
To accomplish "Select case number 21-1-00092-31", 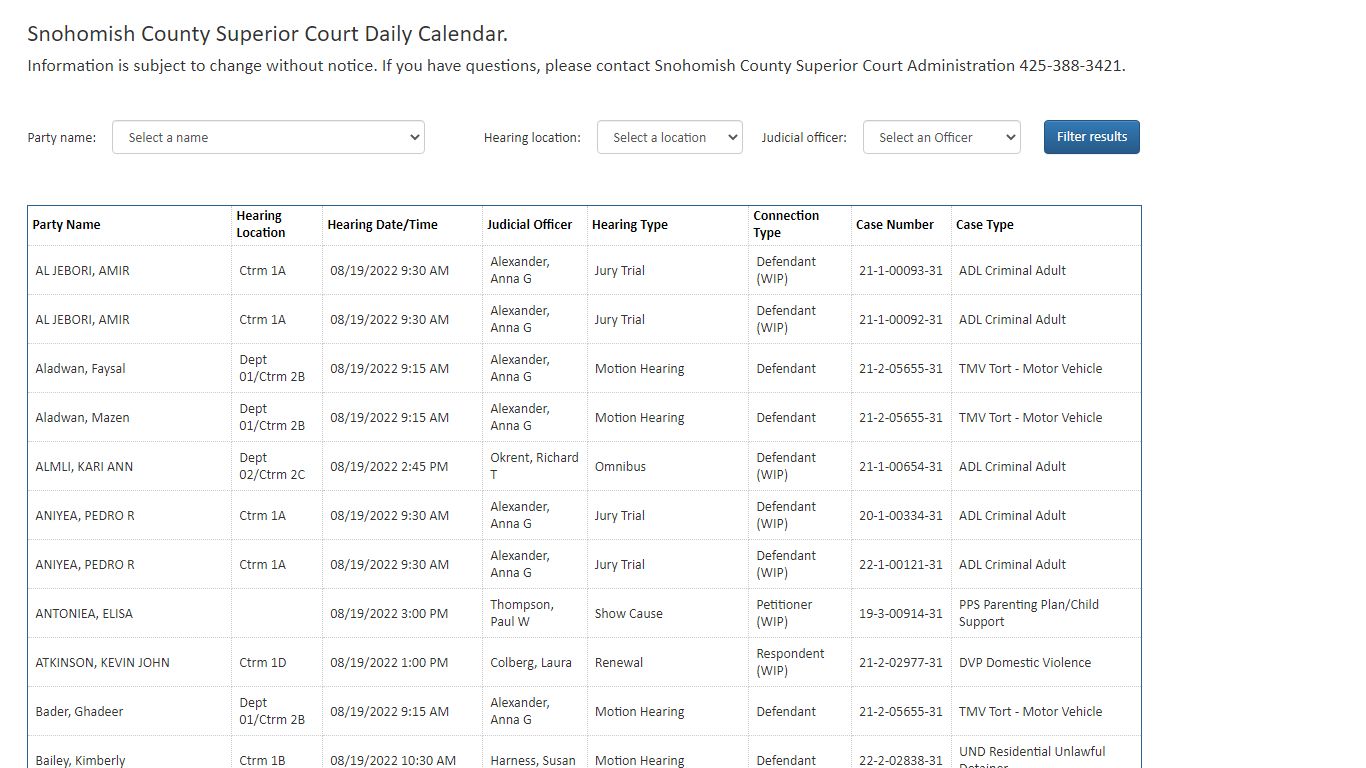I will 901,320.
